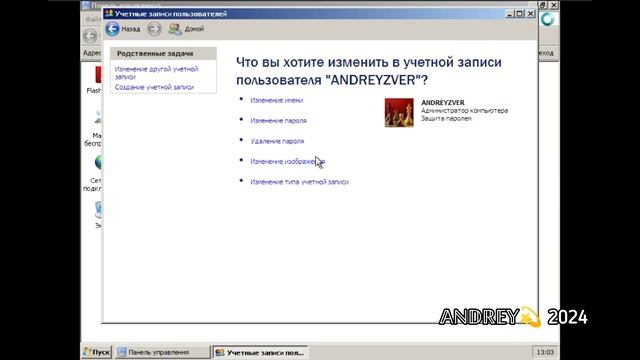The image size is (640, 360).
Task: Switch to Панель управления taskbar item
Action: coord(162,352)
